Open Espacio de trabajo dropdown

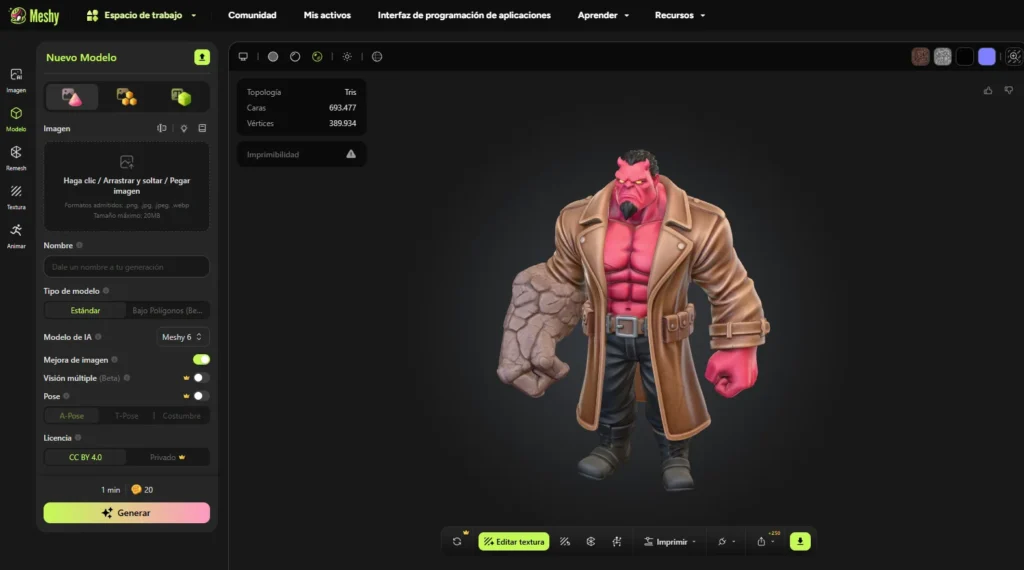pos(142,15)
